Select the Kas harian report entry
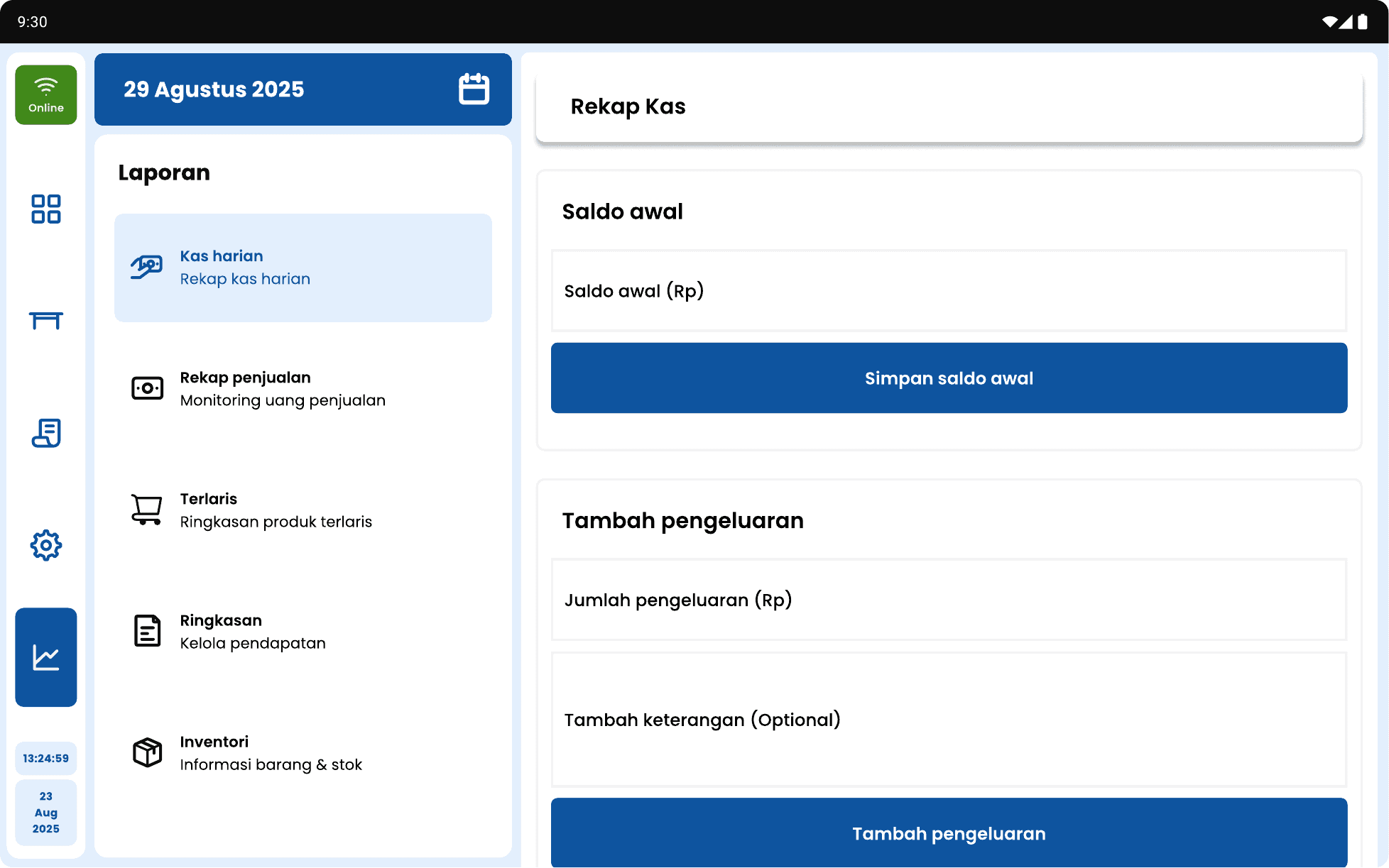The width and height of the screenshot is (1389, 868). pos(303,268)
